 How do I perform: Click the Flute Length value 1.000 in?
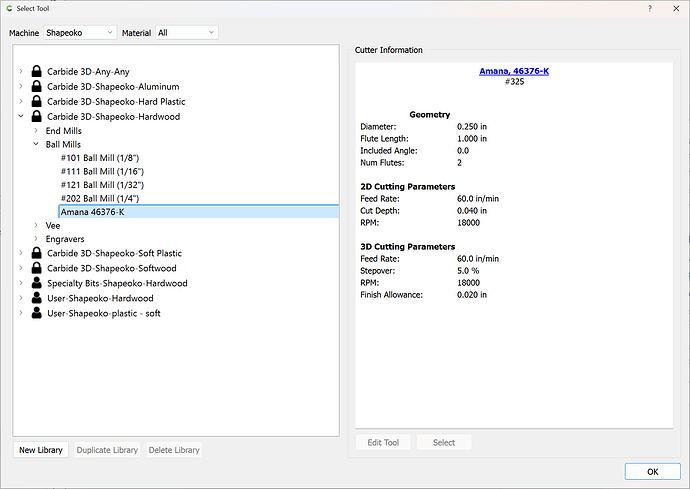click(x=472, y=138)
